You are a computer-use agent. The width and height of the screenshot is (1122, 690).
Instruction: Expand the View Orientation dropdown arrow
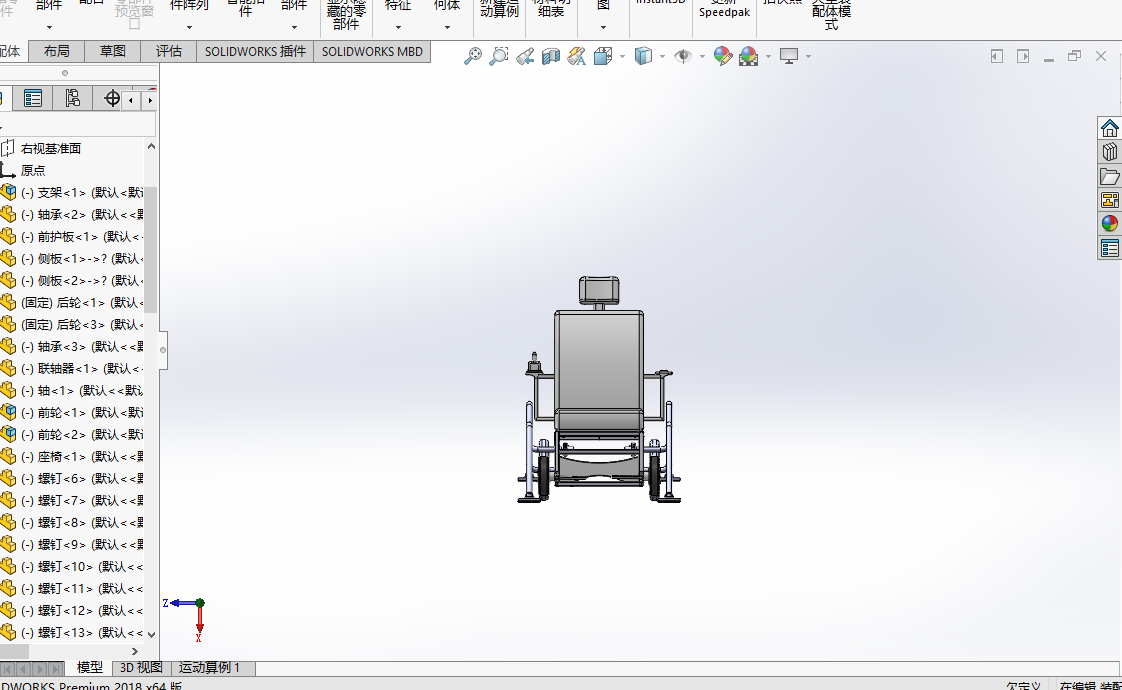coord(622,56)
